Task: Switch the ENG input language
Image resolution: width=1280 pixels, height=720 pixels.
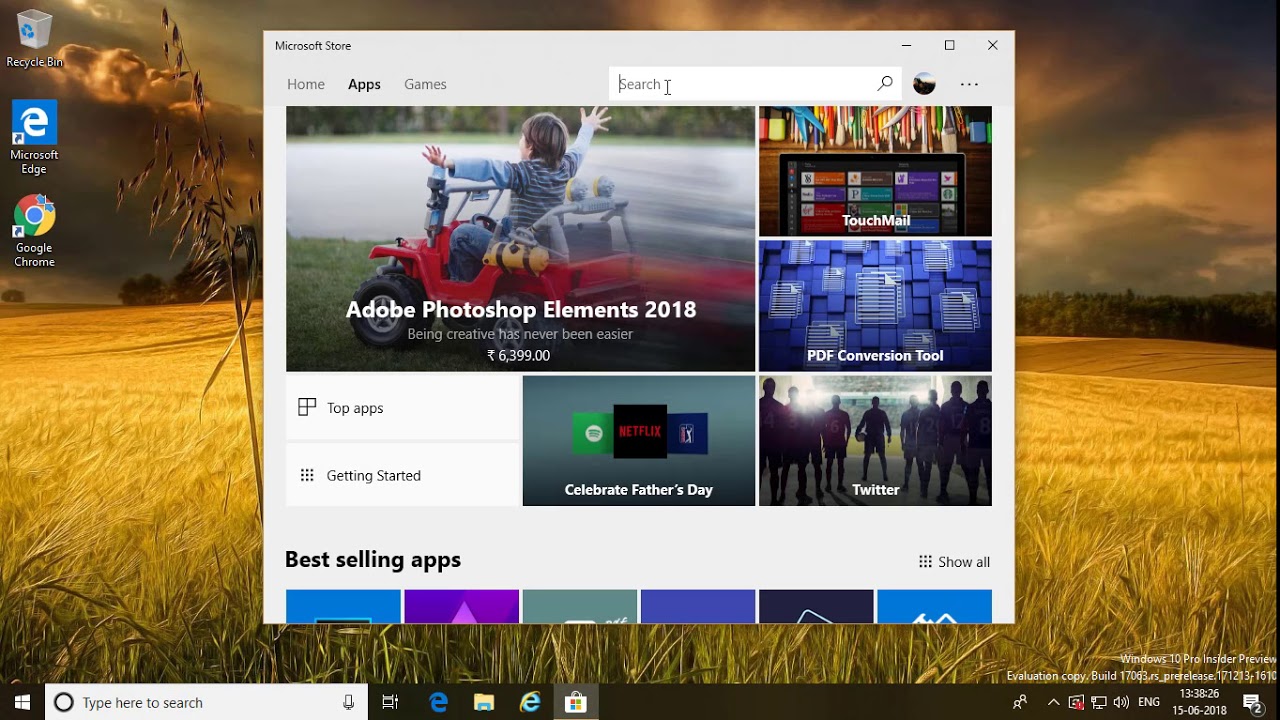Action: click(x=1149, y=702)
